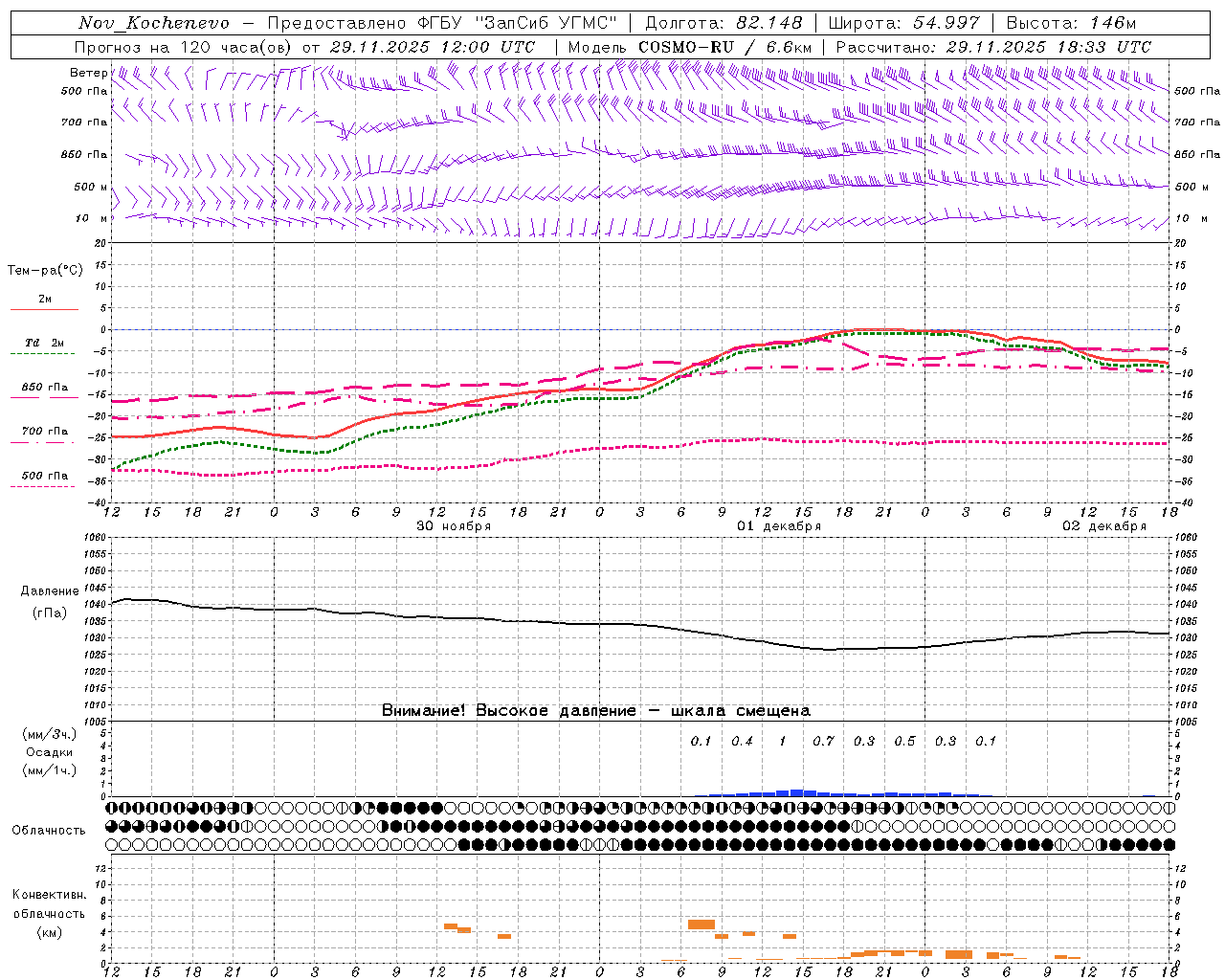Click the Td 2м dewpoint legend entry
Image resolution: width=1225 pixels, height=980 pixels.
44,343
